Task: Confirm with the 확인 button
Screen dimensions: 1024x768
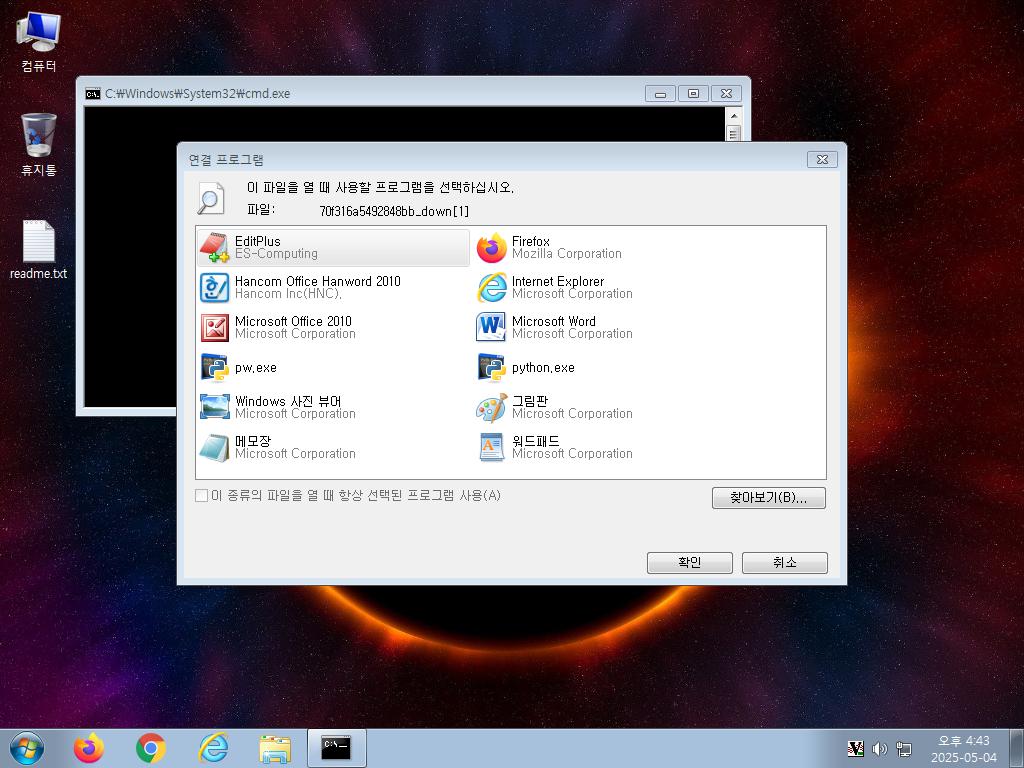Action: tap(690, 563)
